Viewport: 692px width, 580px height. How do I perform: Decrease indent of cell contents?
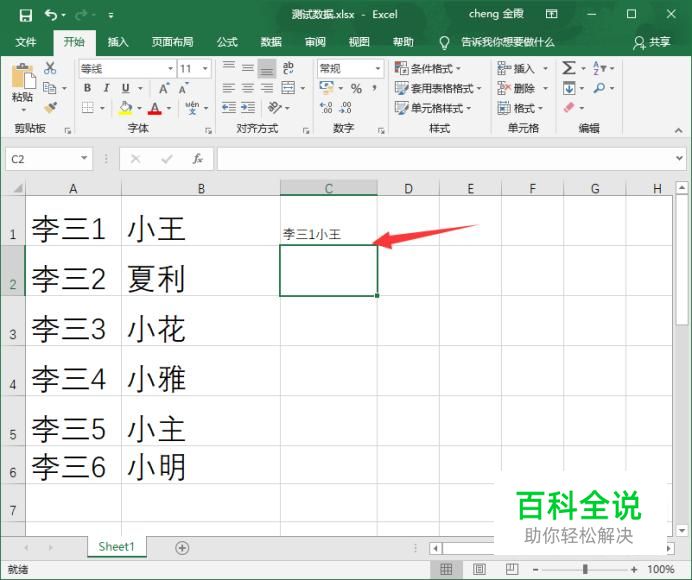click(x=228, y=108)
